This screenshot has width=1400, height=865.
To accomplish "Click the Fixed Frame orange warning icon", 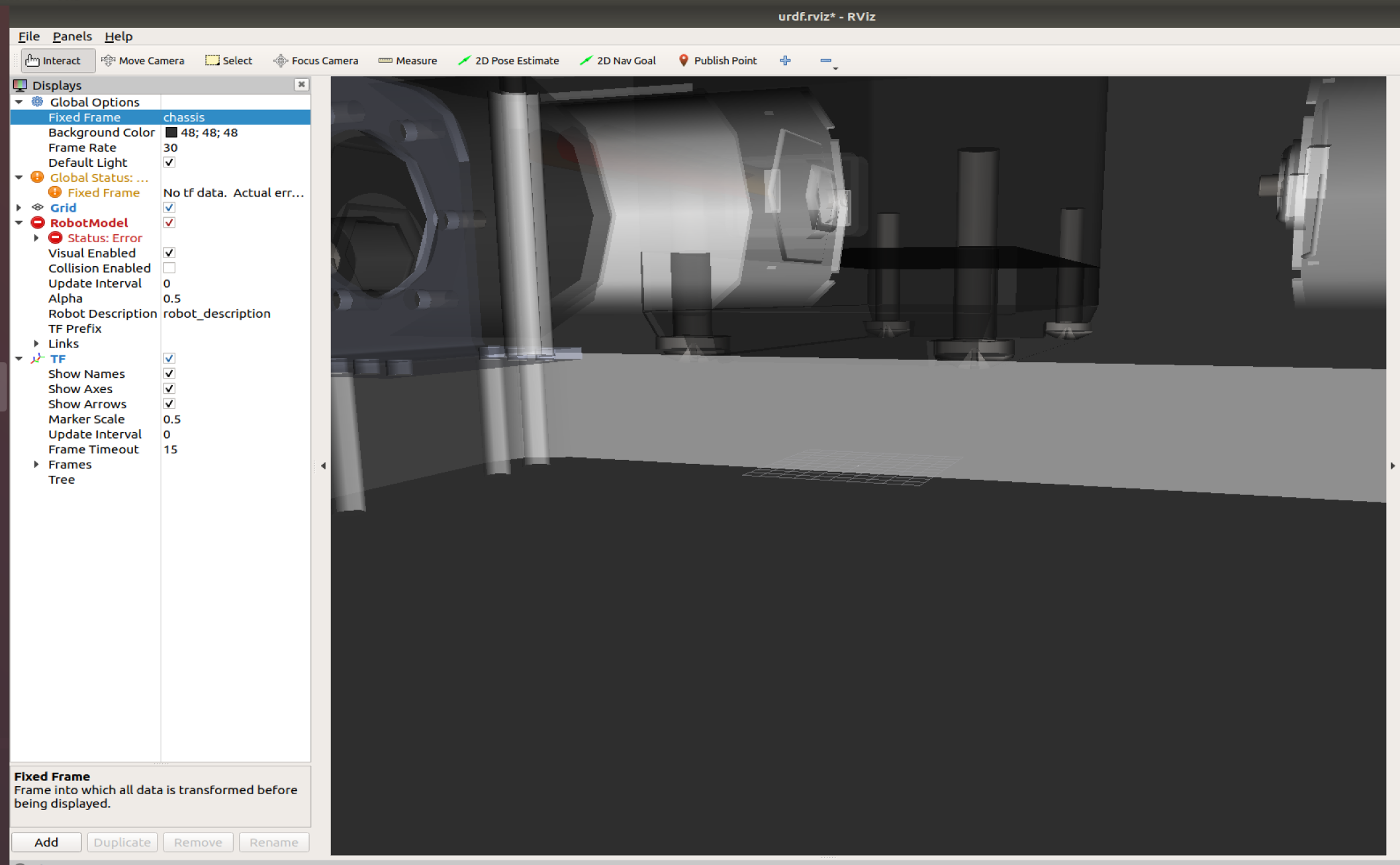I will 55,192.
